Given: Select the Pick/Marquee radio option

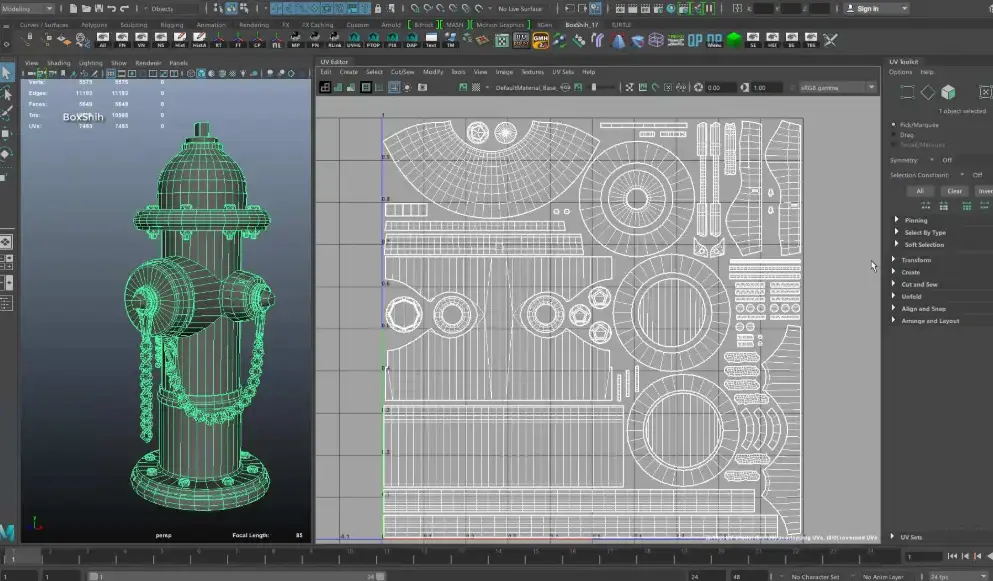Looking at the screenshot, I should (x=894, y=125).
